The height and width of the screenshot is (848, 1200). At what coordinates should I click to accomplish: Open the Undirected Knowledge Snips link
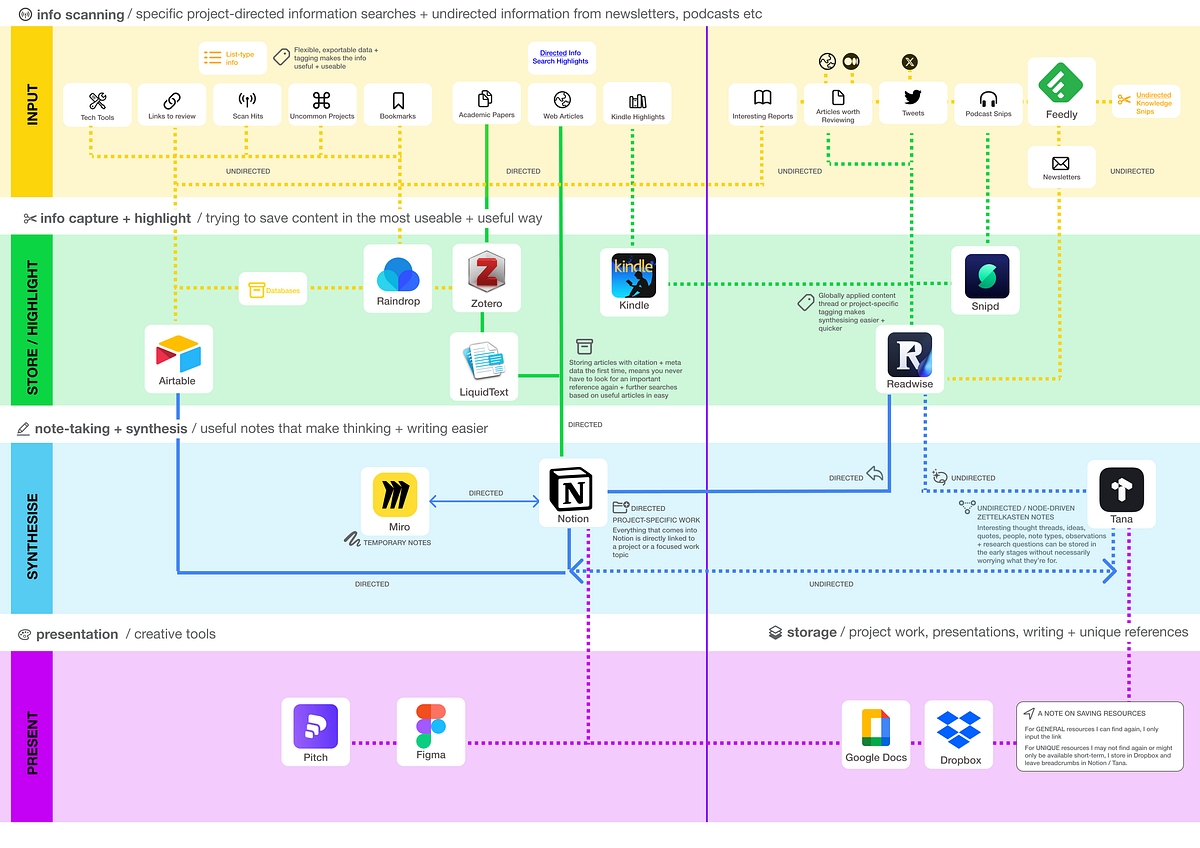point(1146,100)
